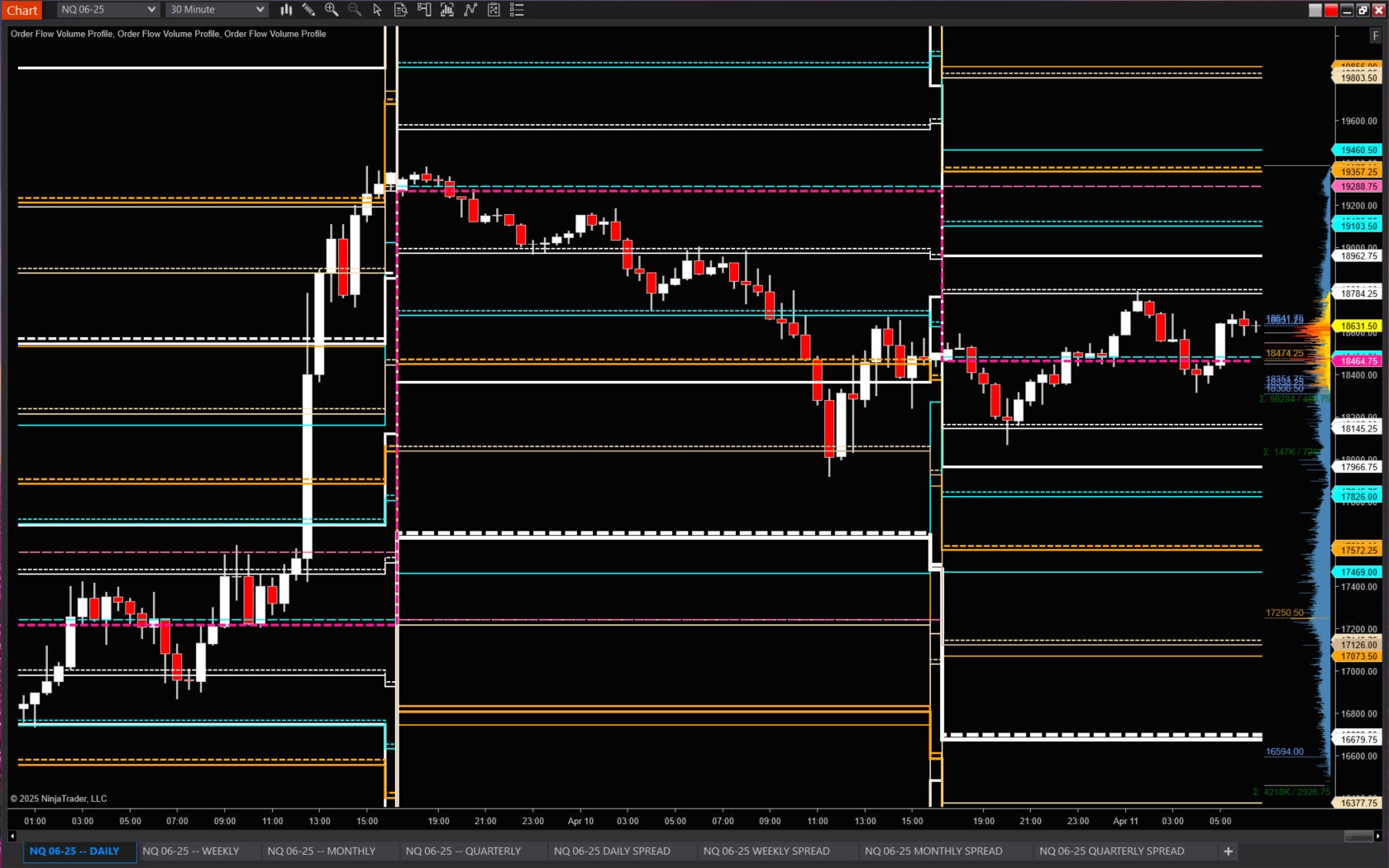Switch to NQ 06-25 DAILY SPREAD tab
Viewport: 1389px width, 868px height.
[612, 851]
